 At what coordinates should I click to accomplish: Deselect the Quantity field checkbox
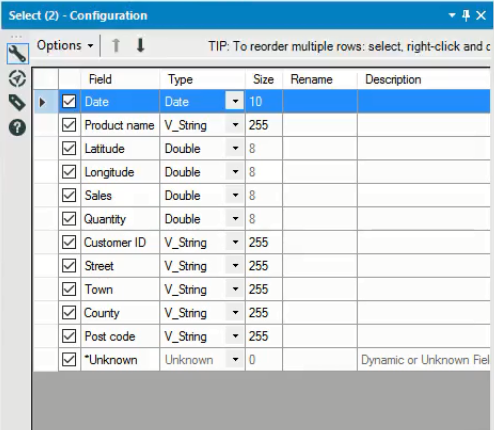(69, 219)
